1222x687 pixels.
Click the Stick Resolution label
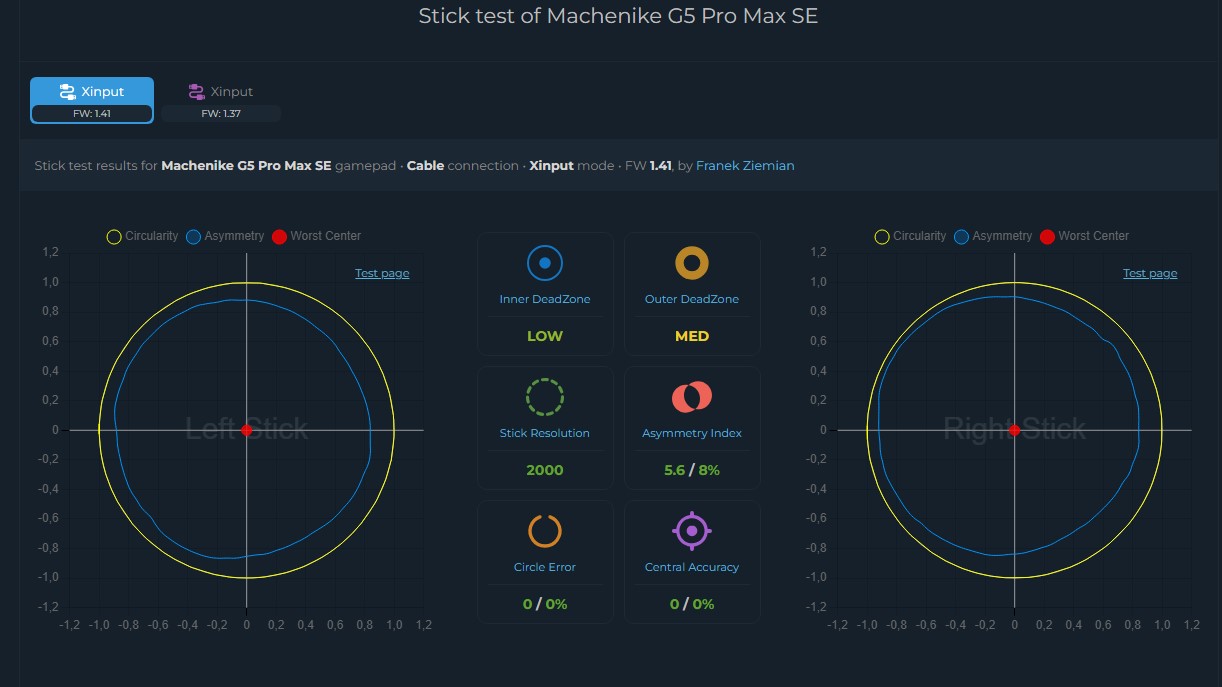coord(545,433)
